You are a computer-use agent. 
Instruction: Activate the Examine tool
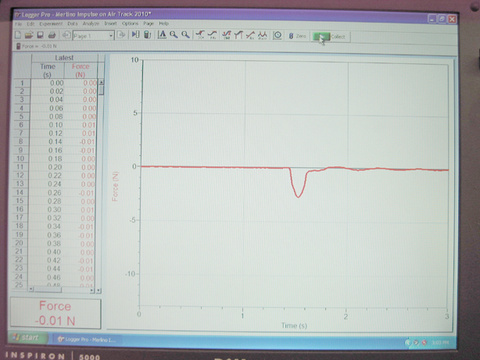pyautogui.click(x=200, y=34)
